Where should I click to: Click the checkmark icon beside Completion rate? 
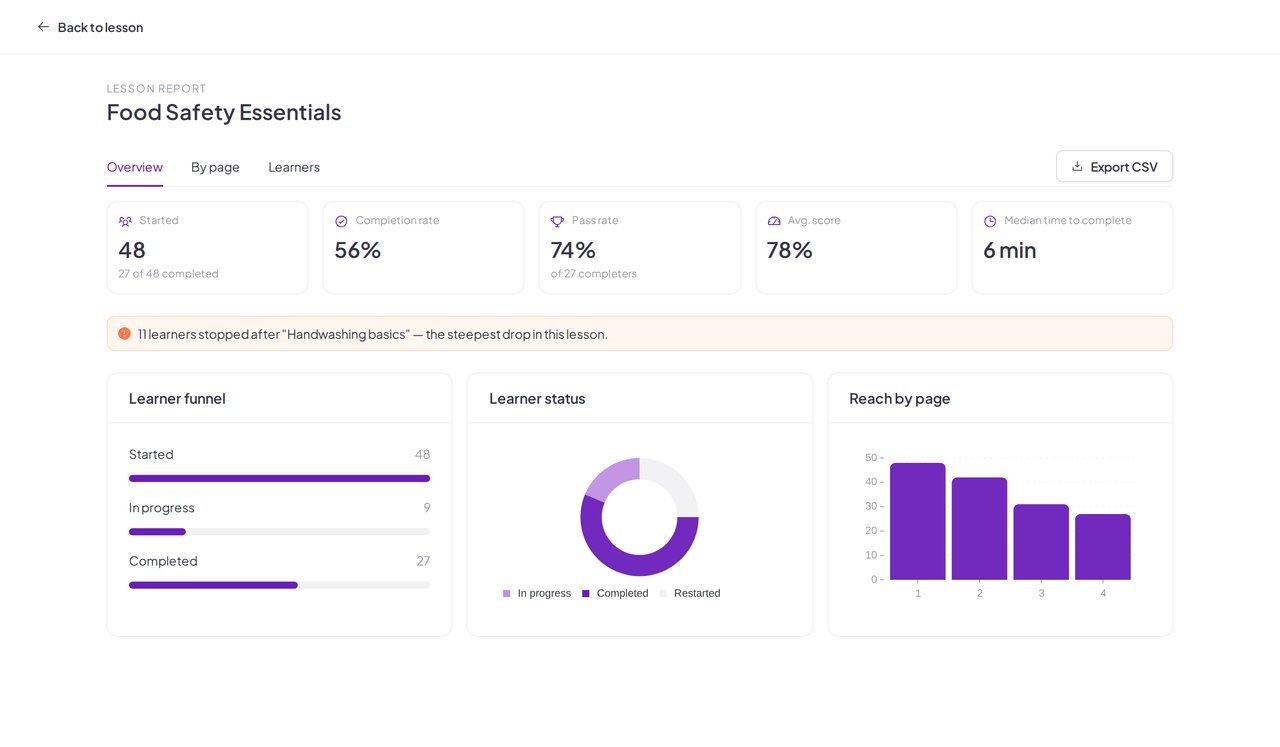point(341,221)
